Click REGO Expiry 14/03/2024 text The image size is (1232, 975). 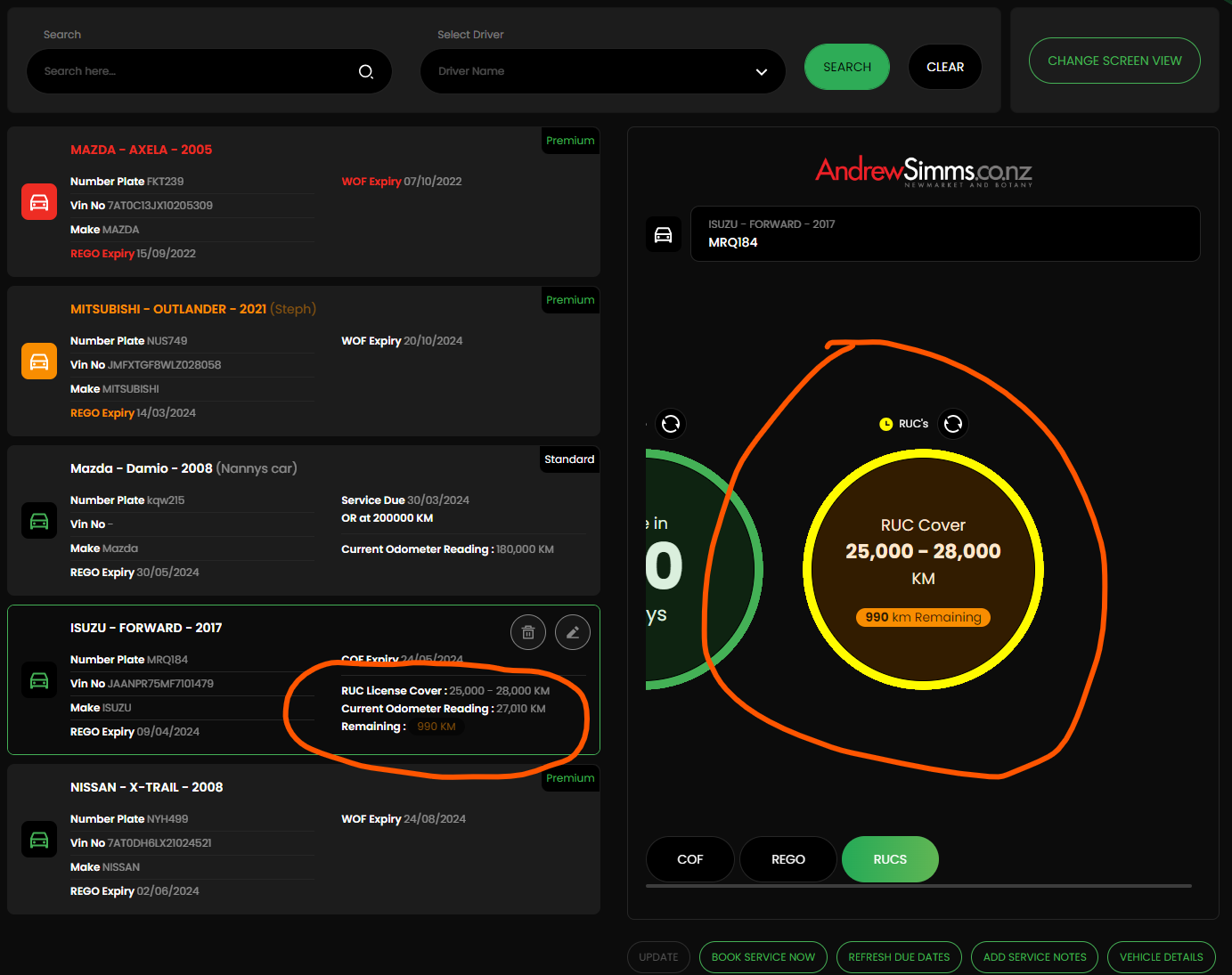pos(133,413)
